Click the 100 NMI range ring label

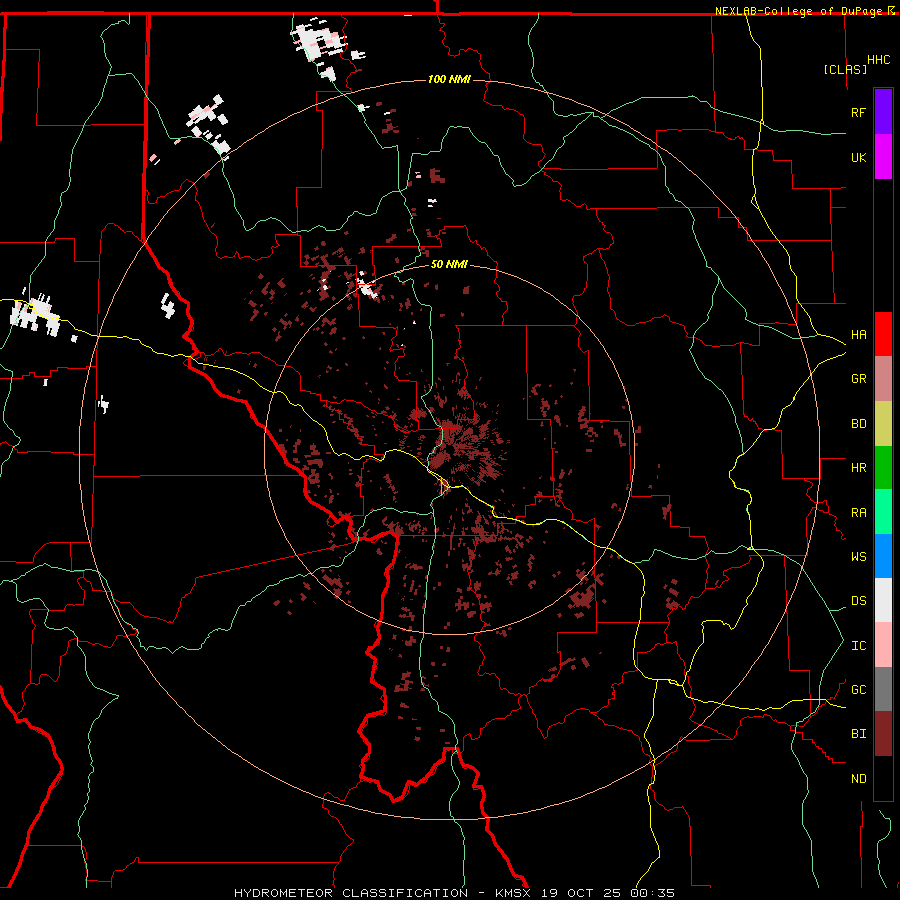pos(449,79)
